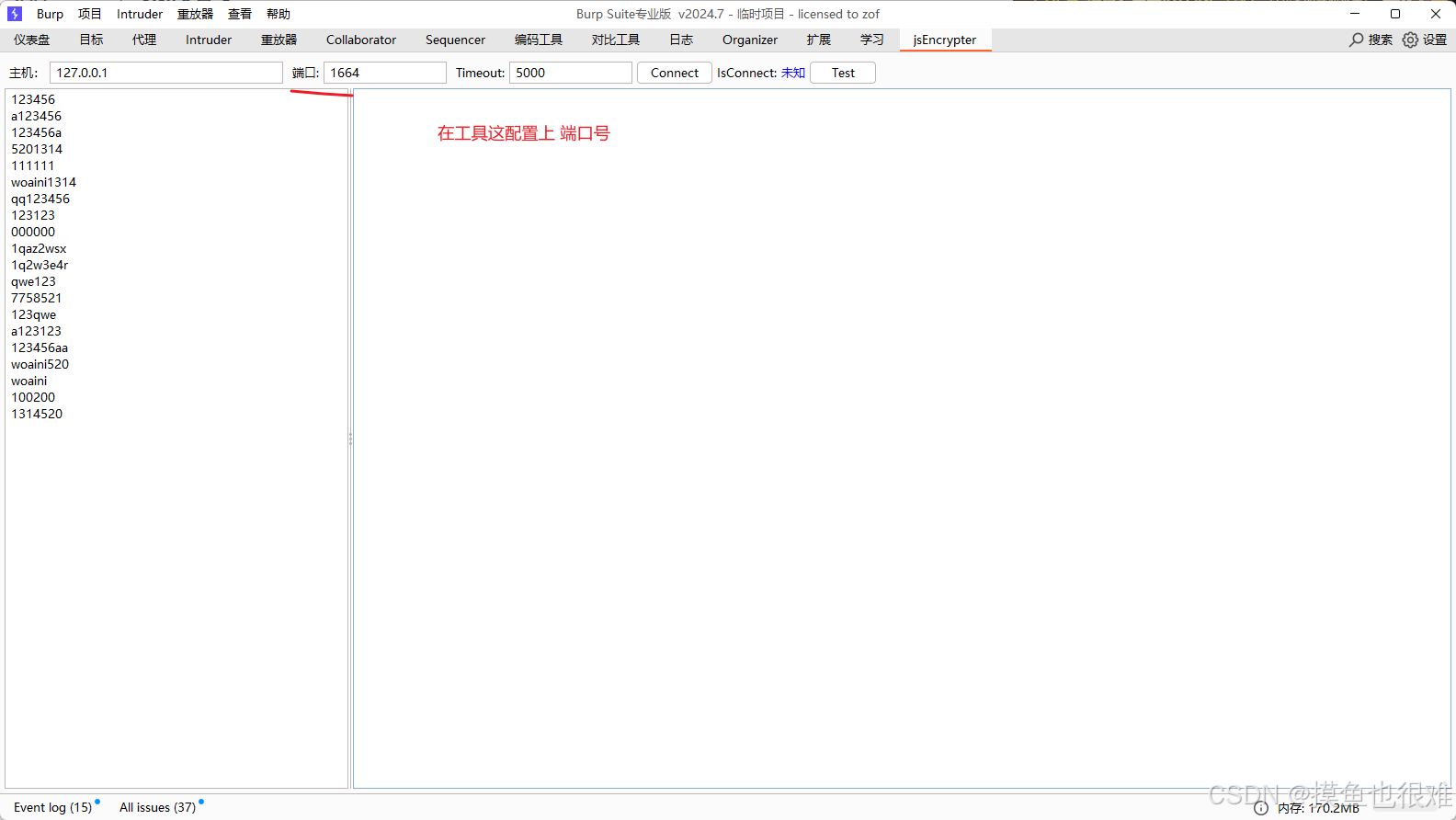Select the payload line 123456aa
This screenshot has width=1456, height=820.
pos(40,347)
